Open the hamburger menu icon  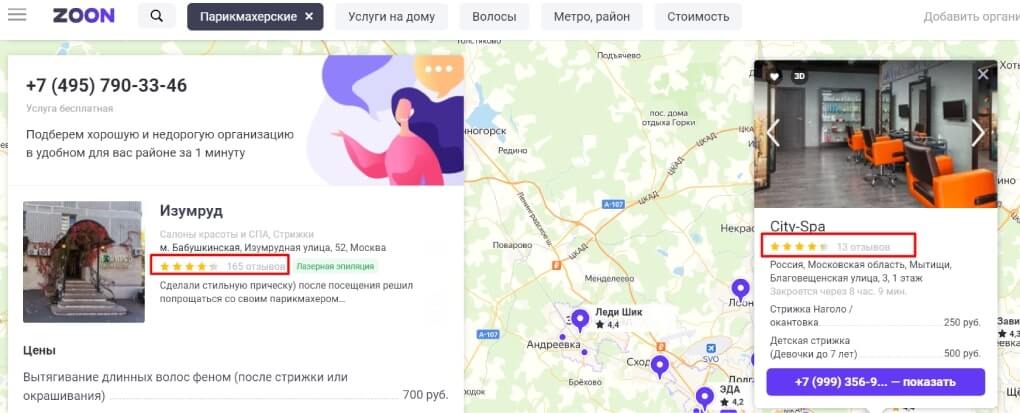tap(17, 14)
